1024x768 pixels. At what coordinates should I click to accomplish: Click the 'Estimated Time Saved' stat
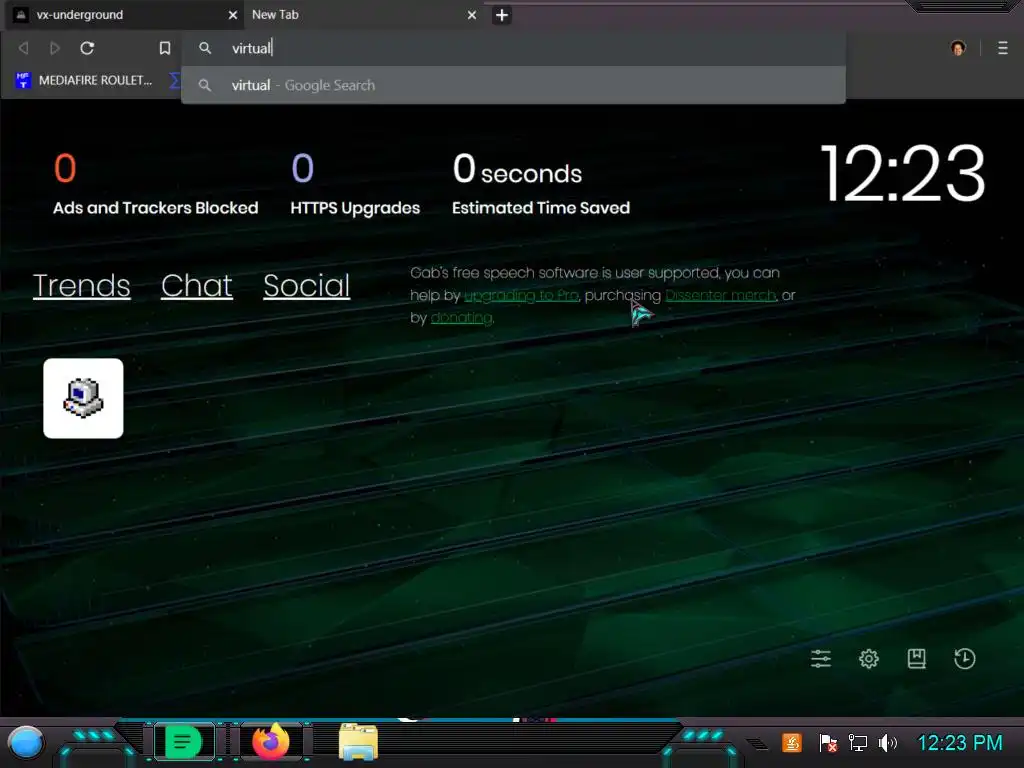pos(541,185)
